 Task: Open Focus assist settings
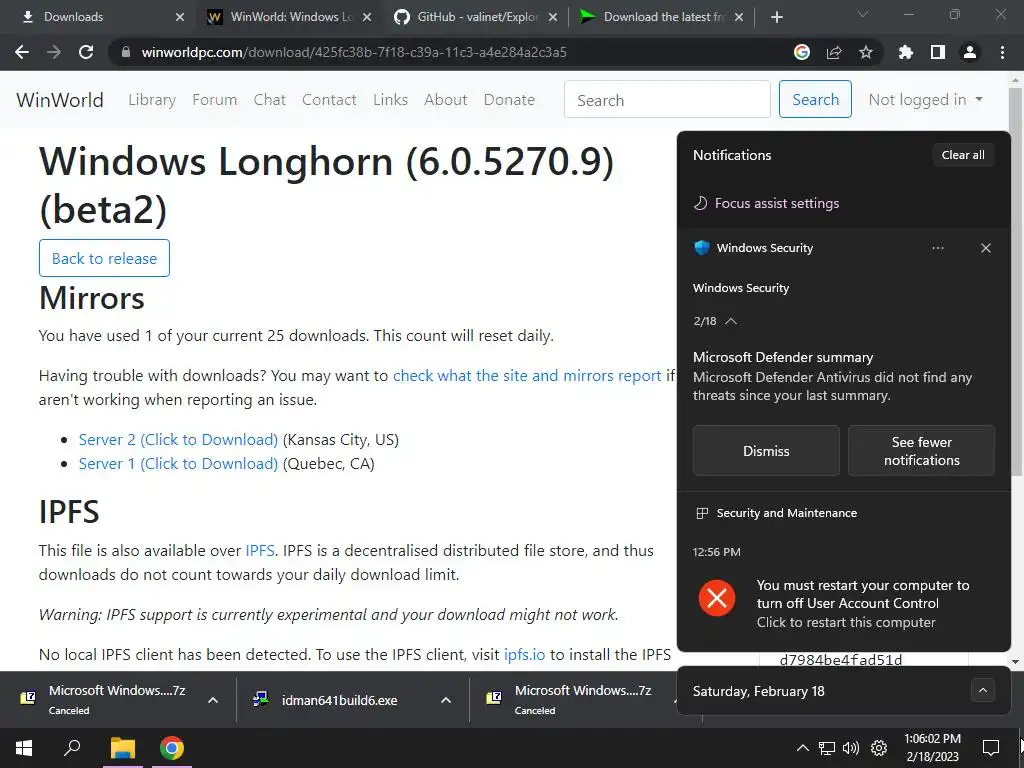click(766, 203)
